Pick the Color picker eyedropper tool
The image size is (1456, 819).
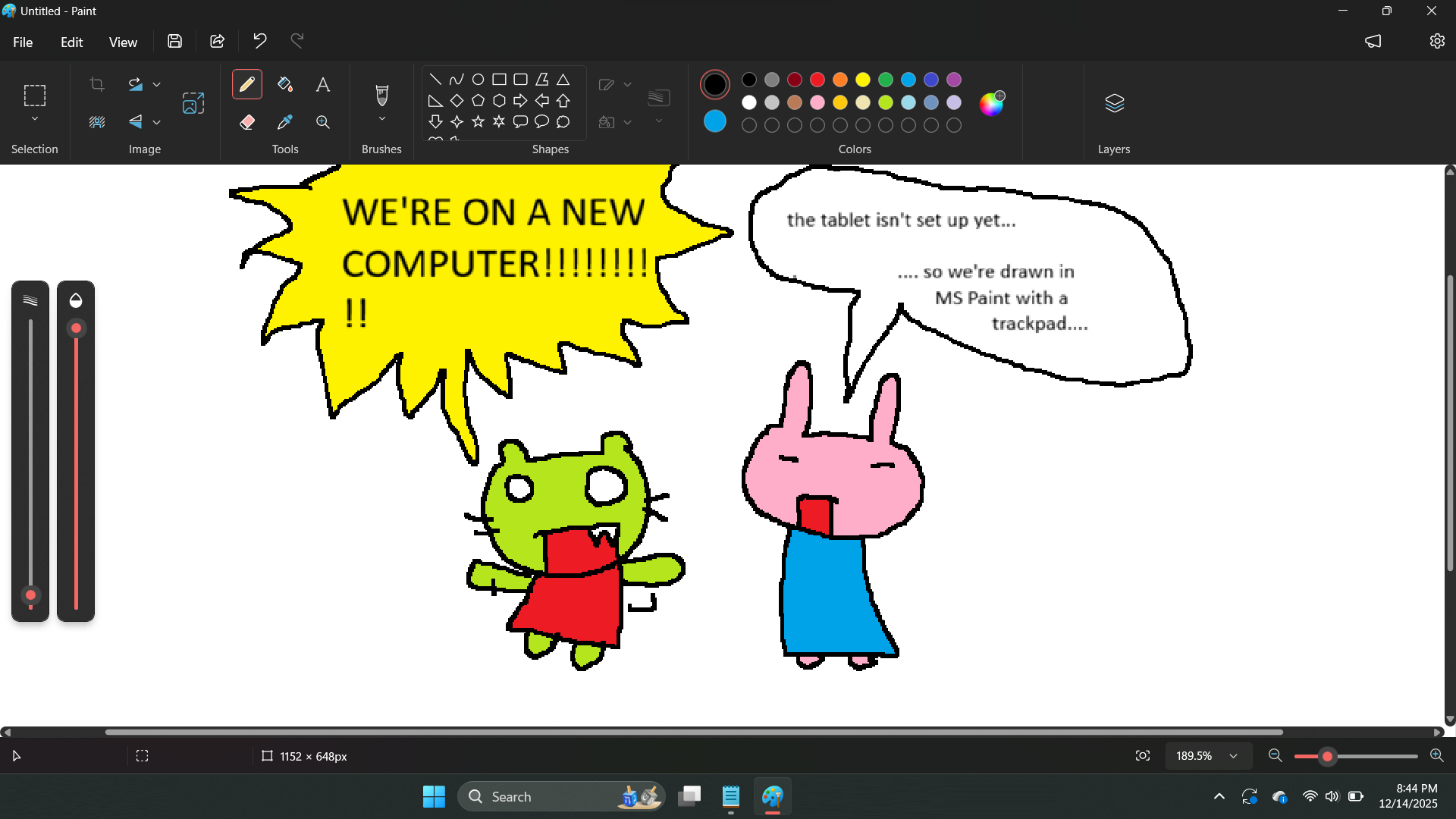tap(285, 122)
